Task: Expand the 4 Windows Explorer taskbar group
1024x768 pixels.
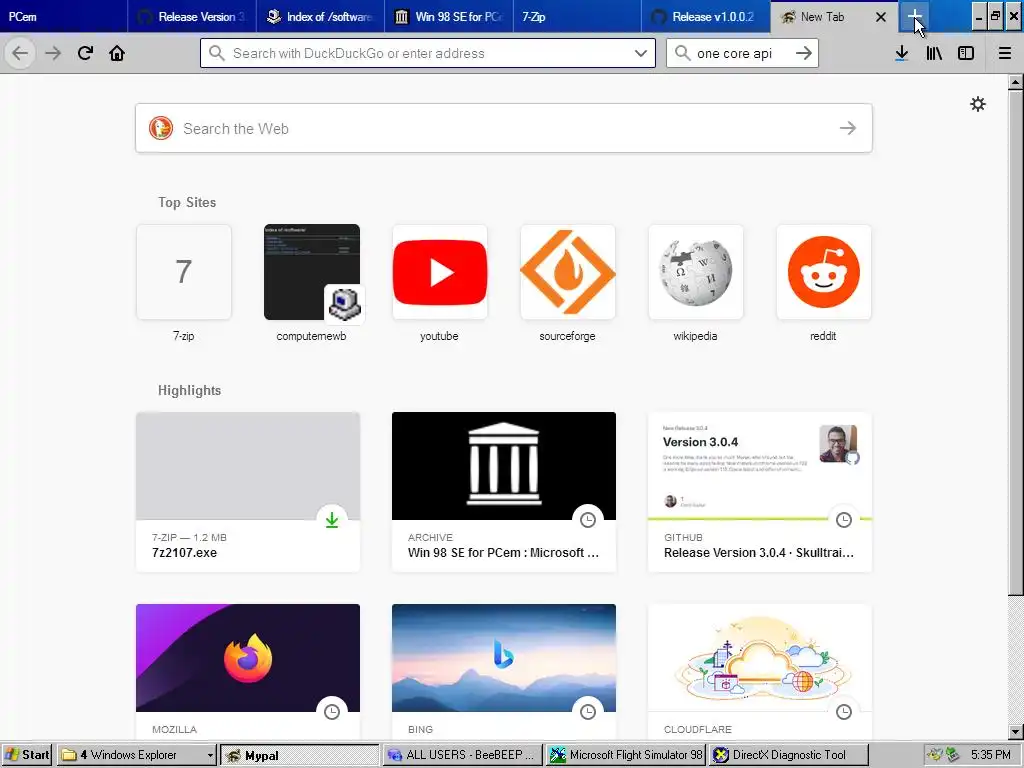Action: pyautogui.click(x=136, y=755)
